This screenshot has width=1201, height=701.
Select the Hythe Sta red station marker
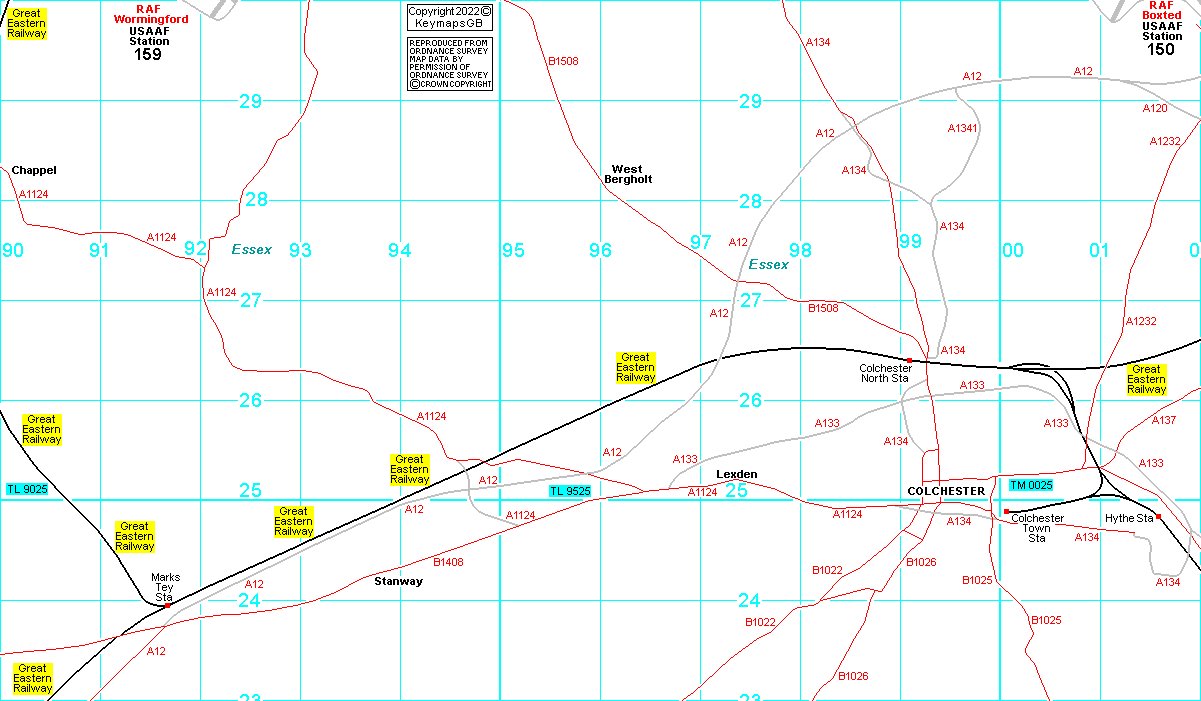pyautogui.click(x=1158, y=516)
